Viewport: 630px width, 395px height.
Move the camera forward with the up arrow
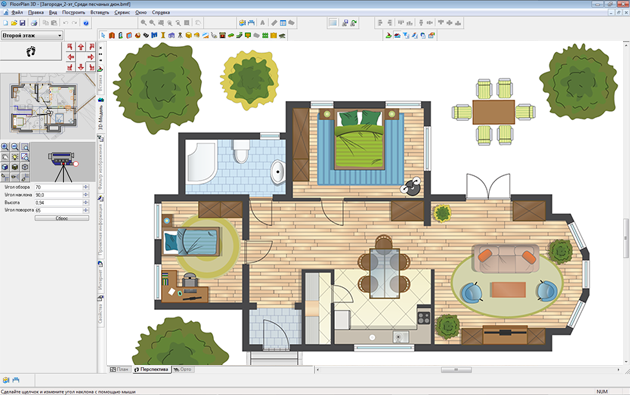81,47
